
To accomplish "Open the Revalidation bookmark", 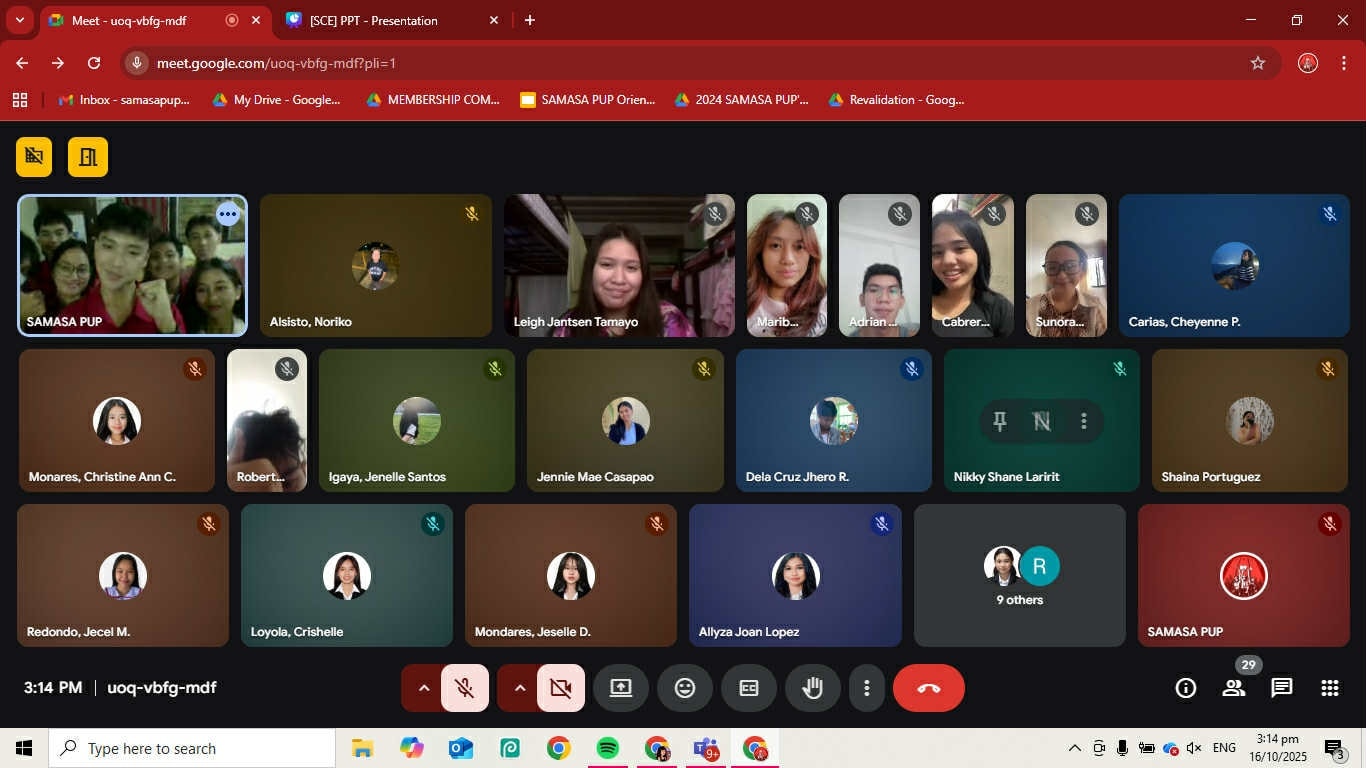I will [x=896, y=100].
